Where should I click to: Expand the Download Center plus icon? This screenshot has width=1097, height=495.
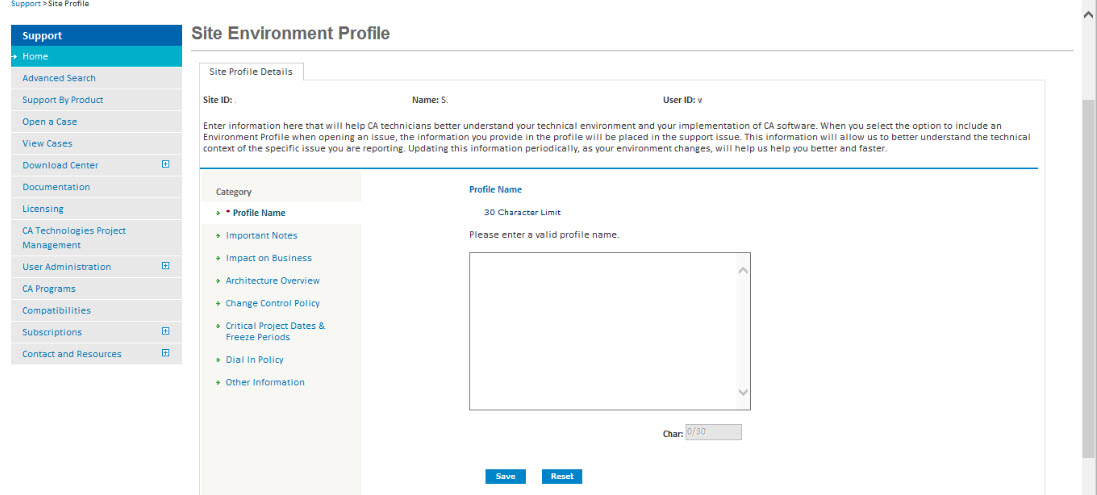pos(166,164)
